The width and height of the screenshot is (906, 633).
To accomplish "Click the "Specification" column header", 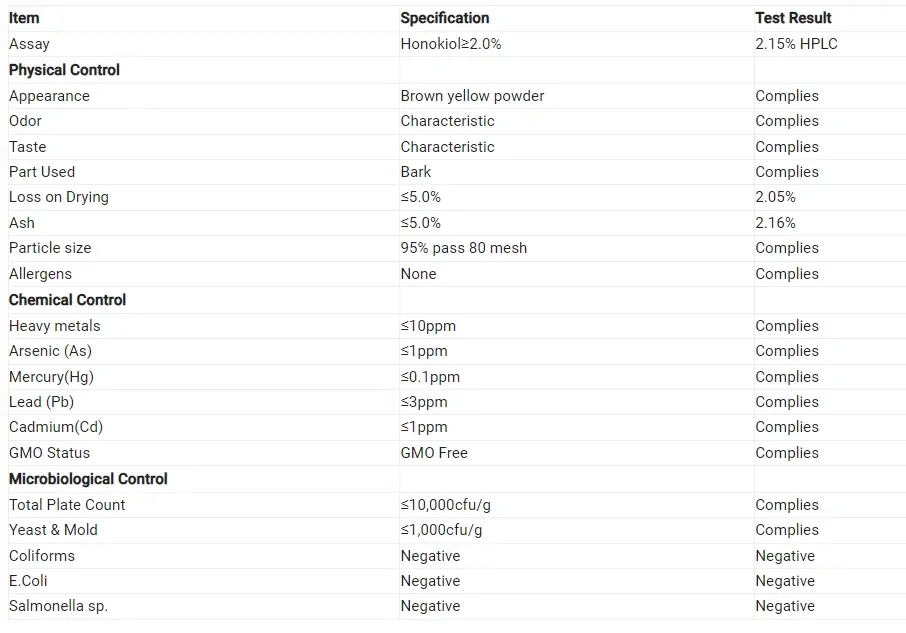I will 445,18.
